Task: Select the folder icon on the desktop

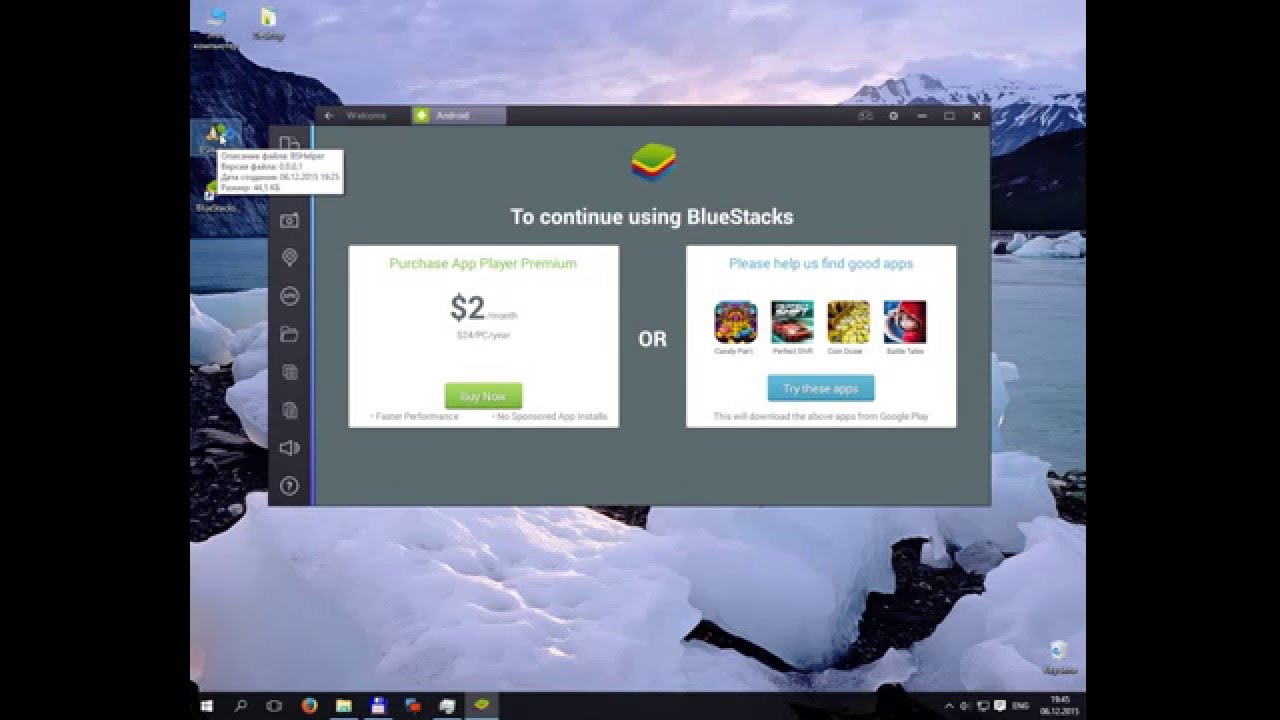Action: (x=268, y=24)
